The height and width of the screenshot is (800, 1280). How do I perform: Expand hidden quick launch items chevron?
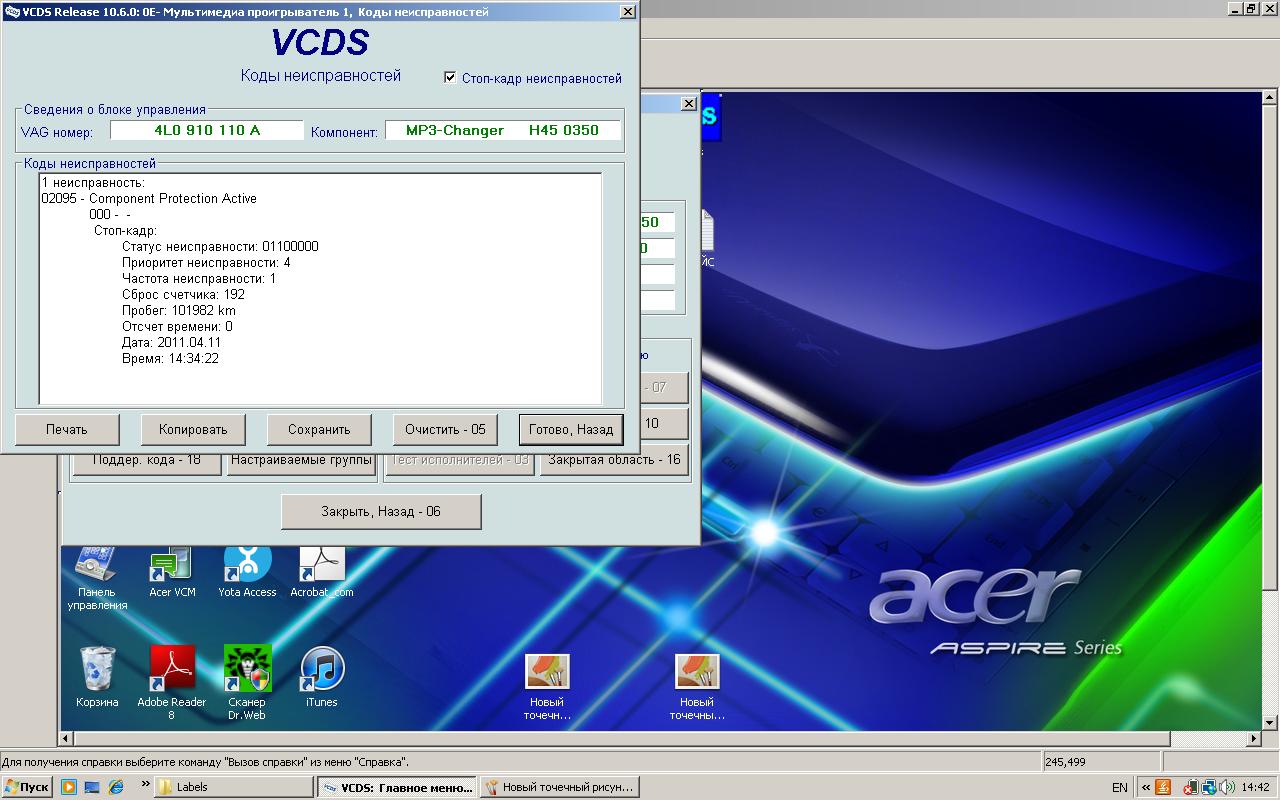(x=145, y=784)
